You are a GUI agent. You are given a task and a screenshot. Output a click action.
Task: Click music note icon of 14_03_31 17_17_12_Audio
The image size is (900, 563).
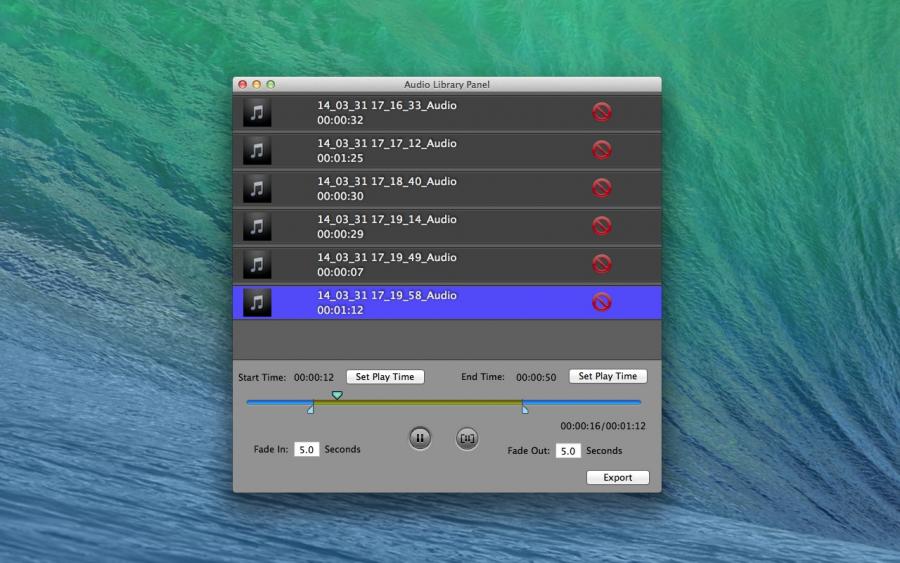coord(257,150)
